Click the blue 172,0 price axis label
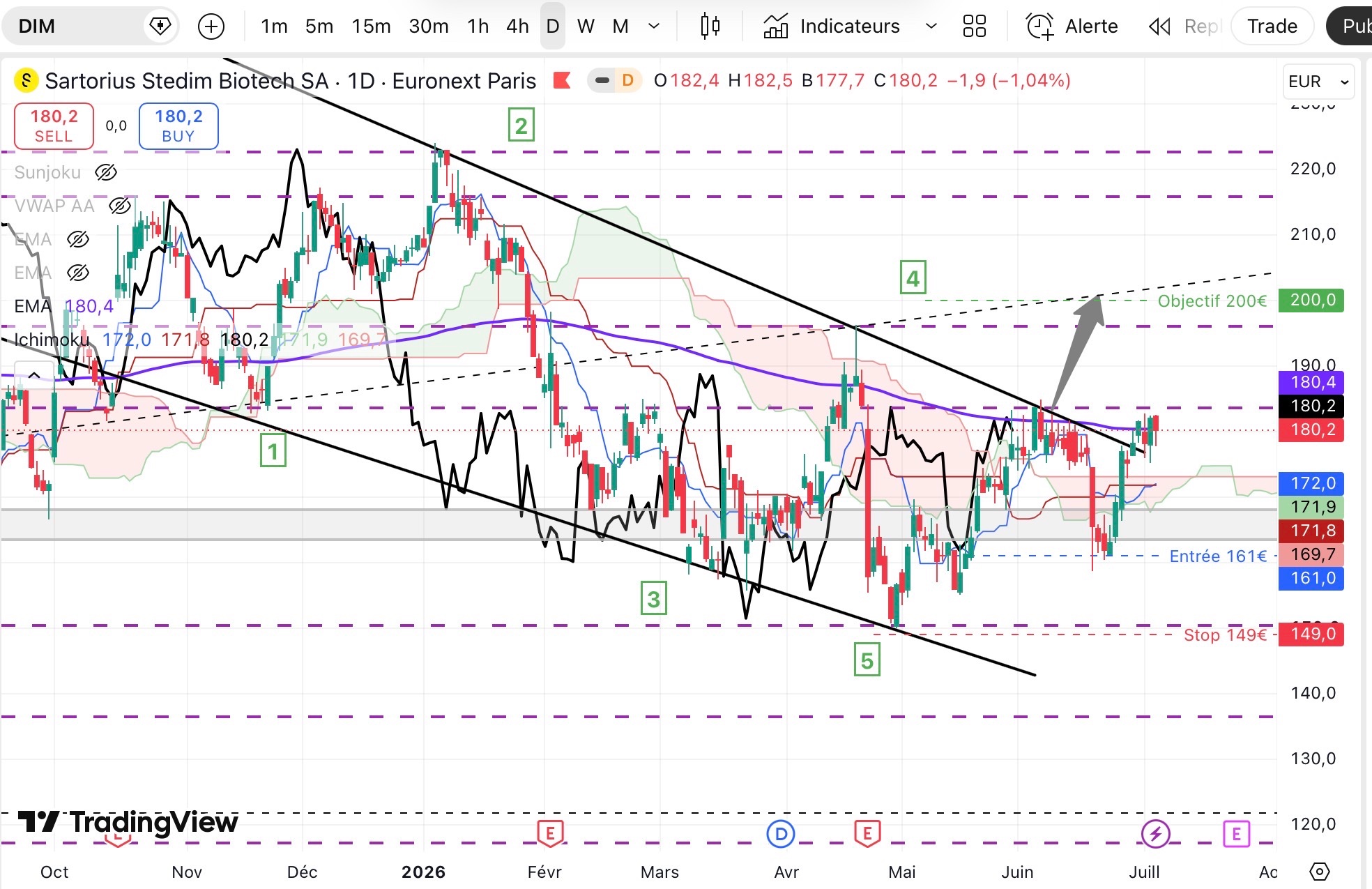 point(1311,483)
